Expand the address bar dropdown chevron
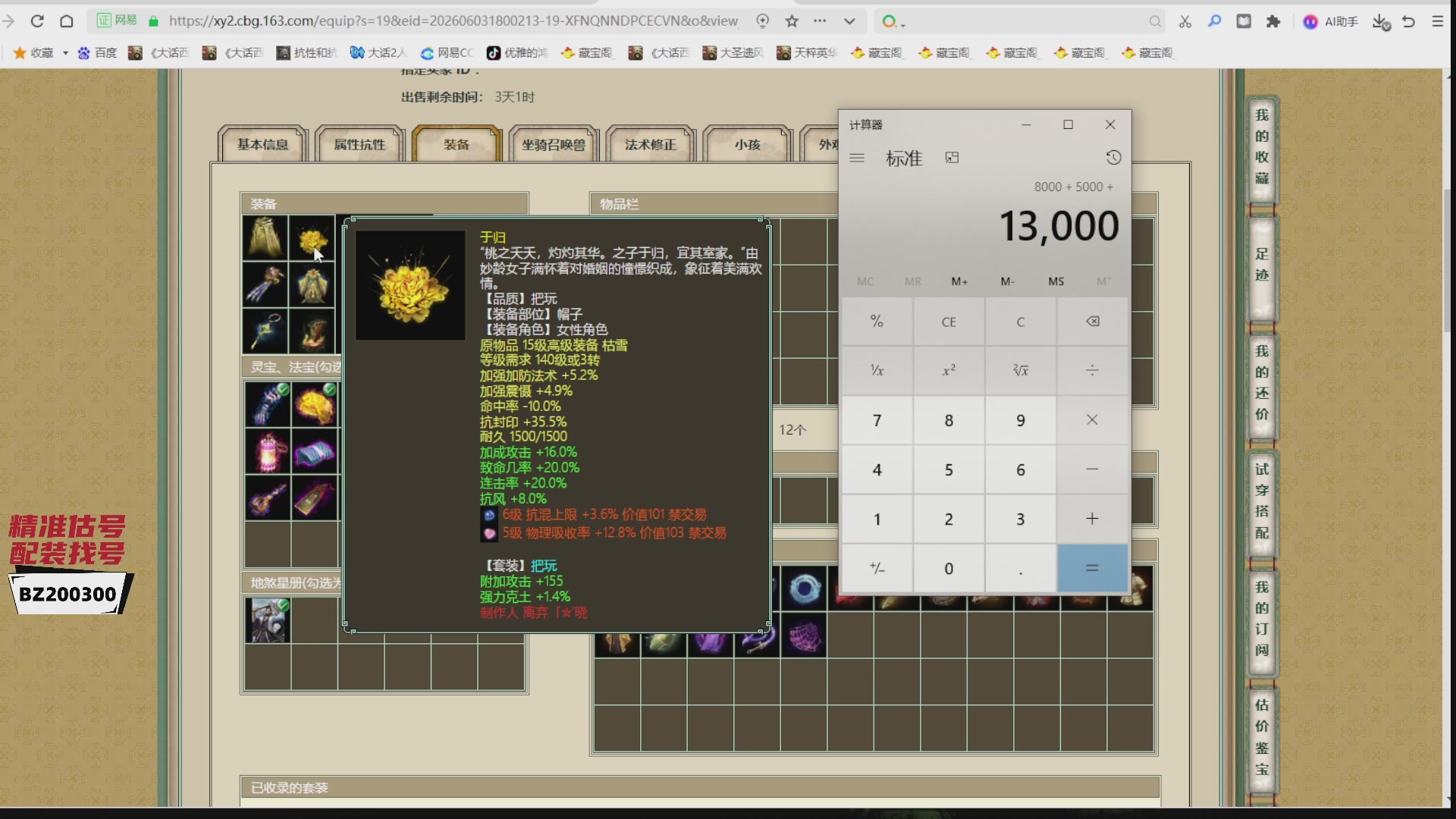The height and width of the screenshot is (819, 1456). pos(849,21)
